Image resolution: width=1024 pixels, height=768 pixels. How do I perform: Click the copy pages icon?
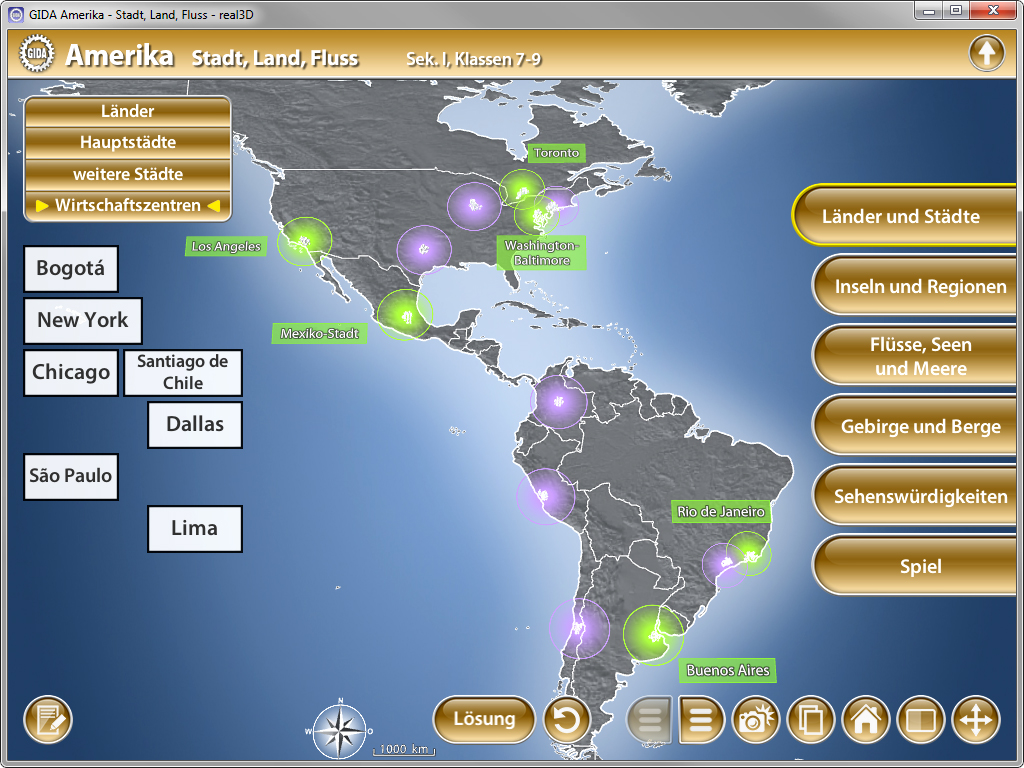click(811, 719)
